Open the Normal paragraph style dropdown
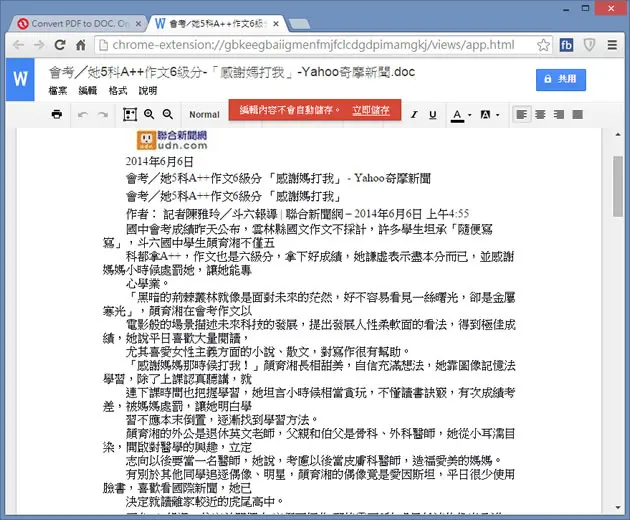The width and height of the screenshot is (630, 520). point(205,115)
